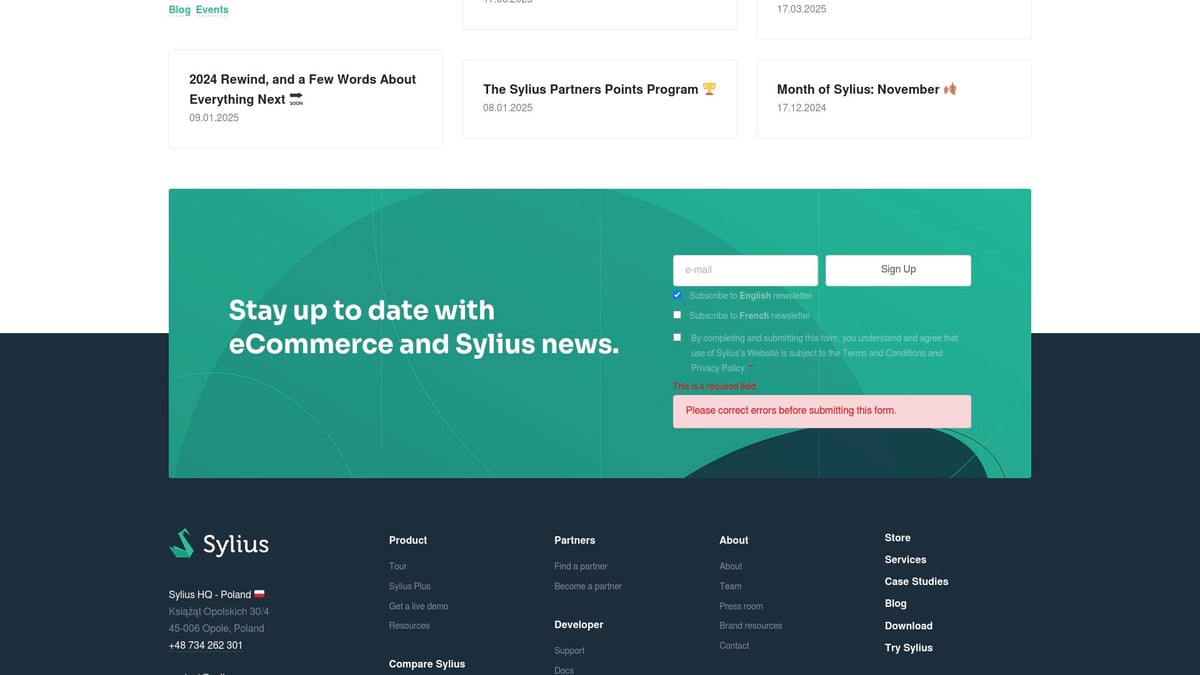Click Find a partner link
Viewport: 1200px width, 675px height.
pos(581,566)
